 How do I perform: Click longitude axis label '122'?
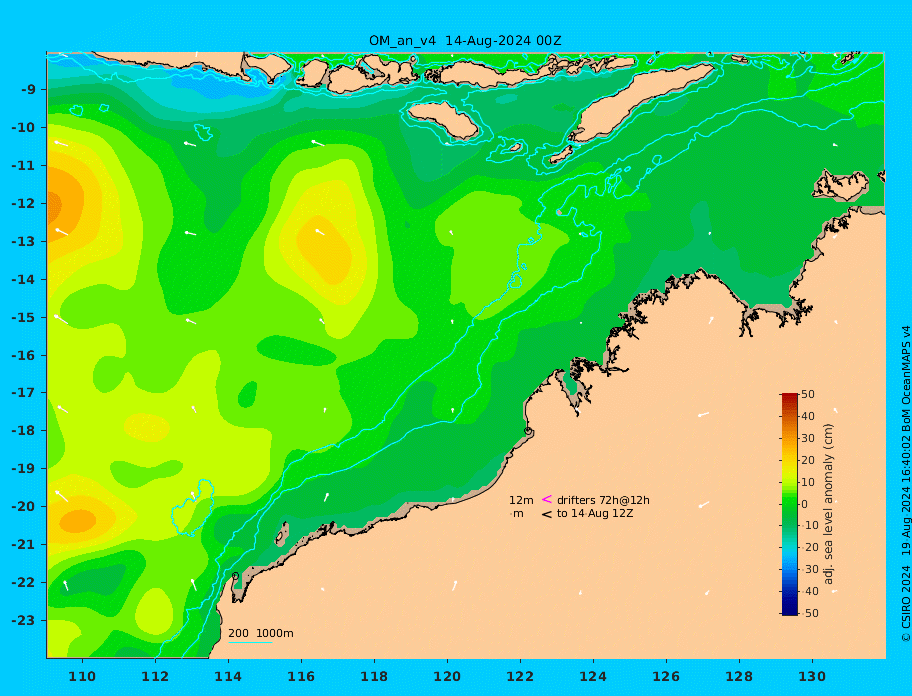point(520,677)
